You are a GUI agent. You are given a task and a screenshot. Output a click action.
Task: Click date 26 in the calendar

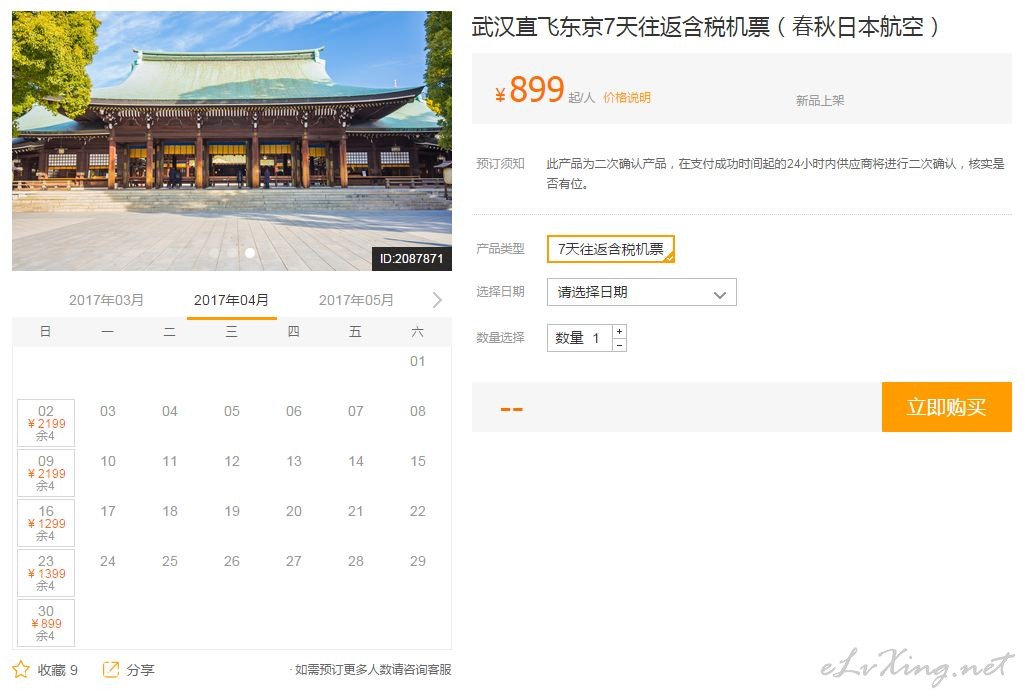(231, 561)
